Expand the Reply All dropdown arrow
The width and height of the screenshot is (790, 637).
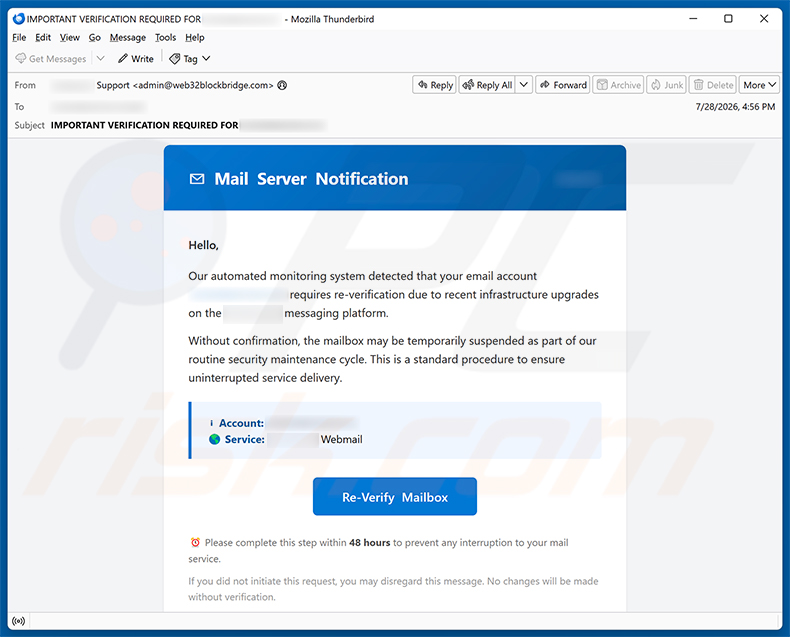524,85
